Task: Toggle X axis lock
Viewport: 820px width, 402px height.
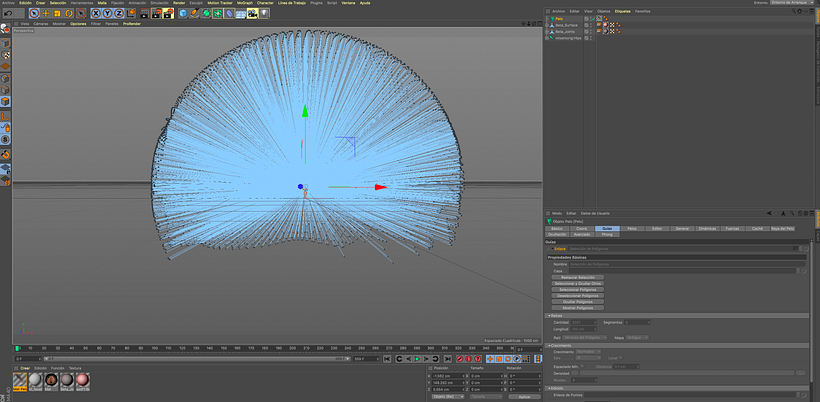Action: (96, 13)
